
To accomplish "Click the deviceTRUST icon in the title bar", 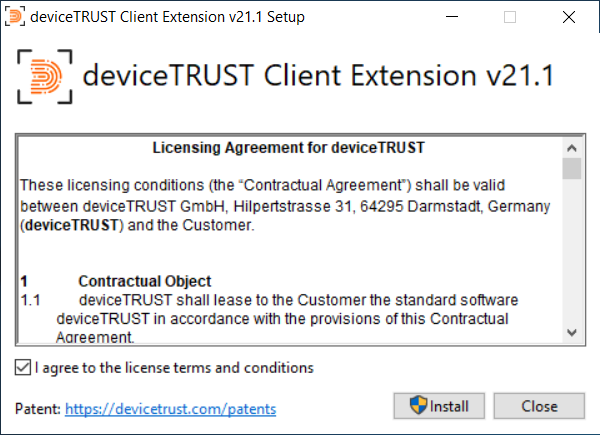I will click(16, 17).
